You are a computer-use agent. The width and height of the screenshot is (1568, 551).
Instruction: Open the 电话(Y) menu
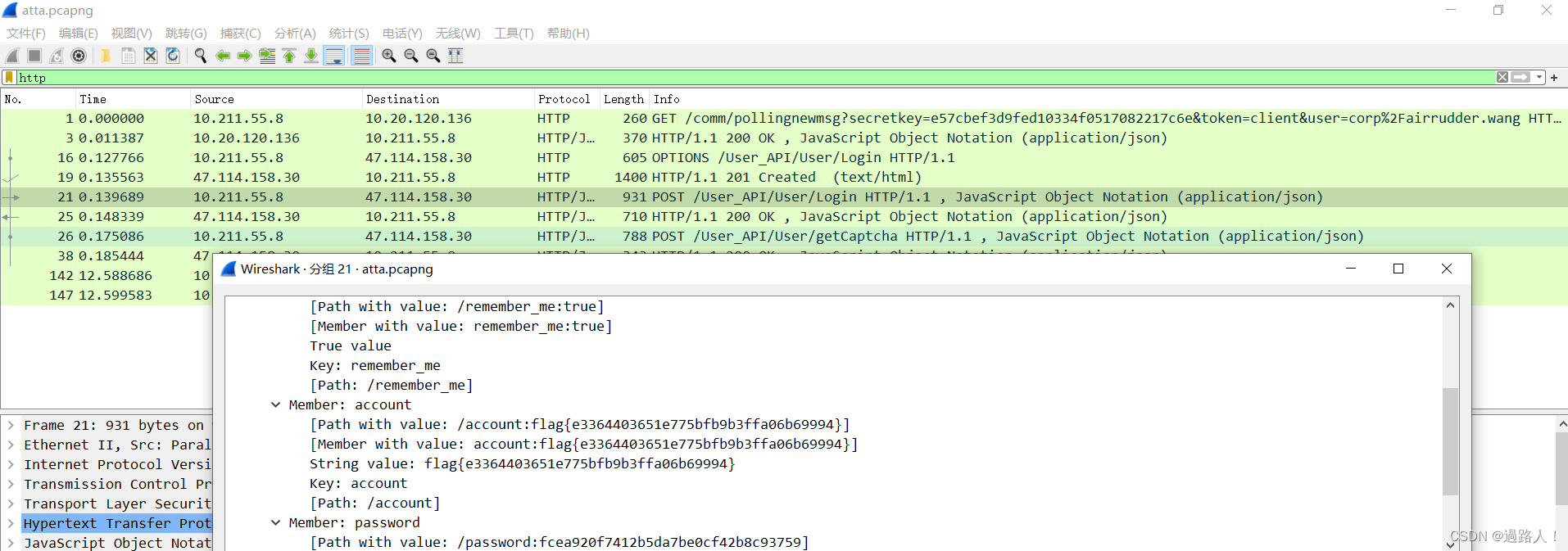pyautogui.click(x=402, y=34)
